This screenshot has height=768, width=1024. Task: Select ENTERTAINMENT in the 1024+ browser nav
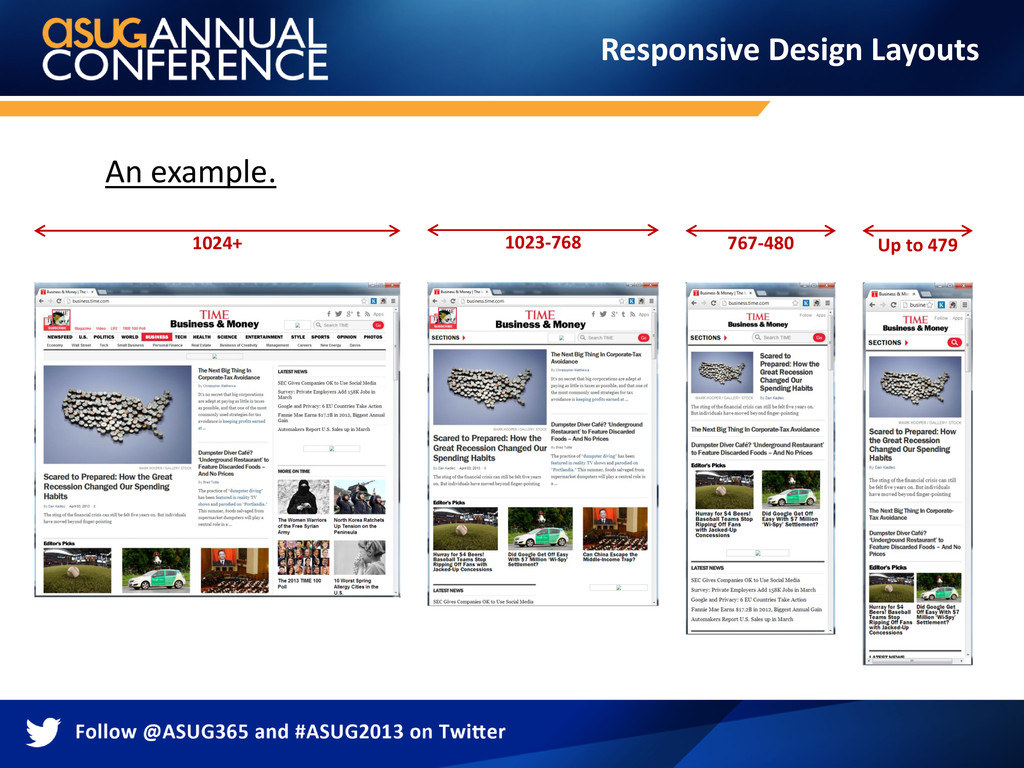(264, 337)
